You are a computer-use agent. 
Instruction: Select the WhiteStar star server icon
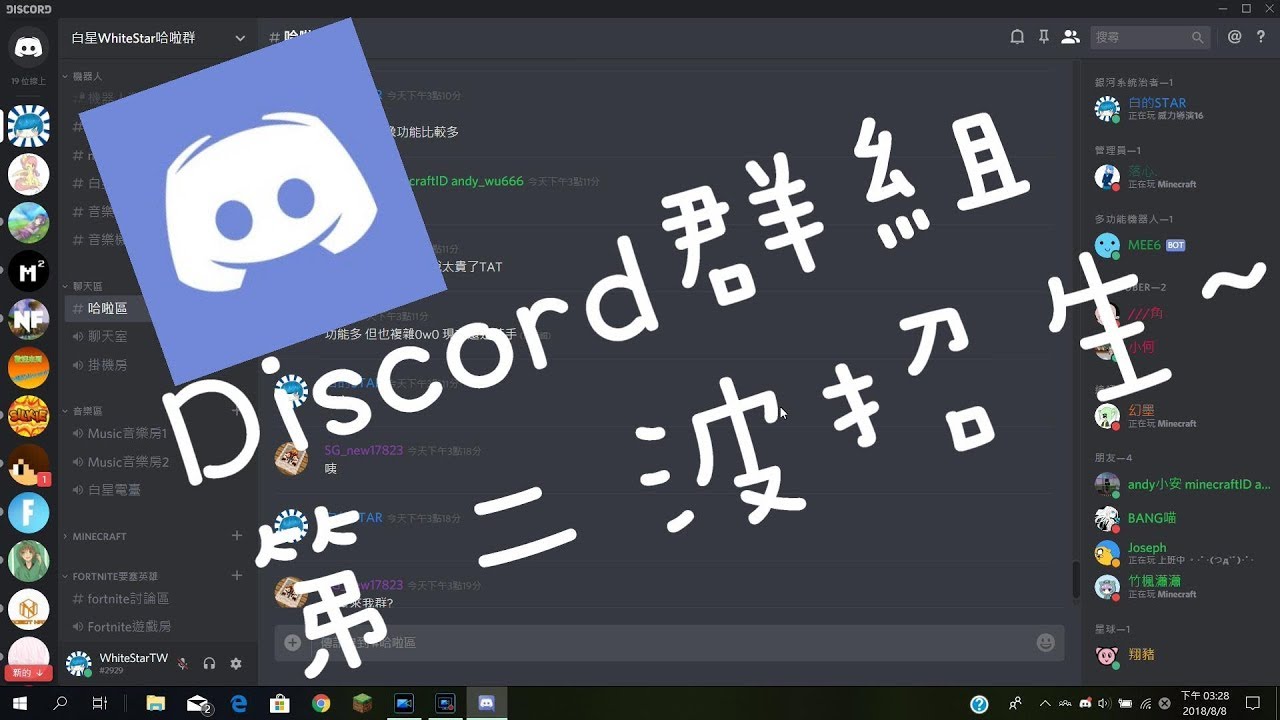pyautogui.click(x=28, y=126)
